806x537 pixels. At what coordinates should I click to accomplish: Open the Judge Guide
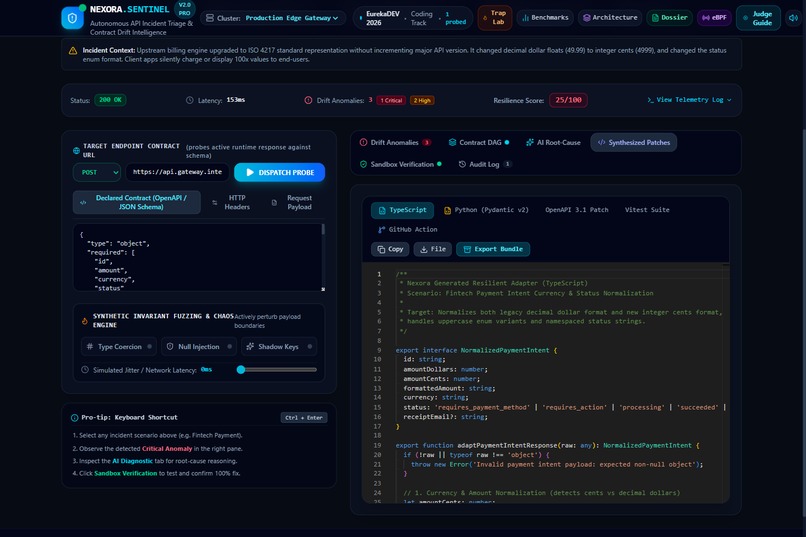(758, 18)
